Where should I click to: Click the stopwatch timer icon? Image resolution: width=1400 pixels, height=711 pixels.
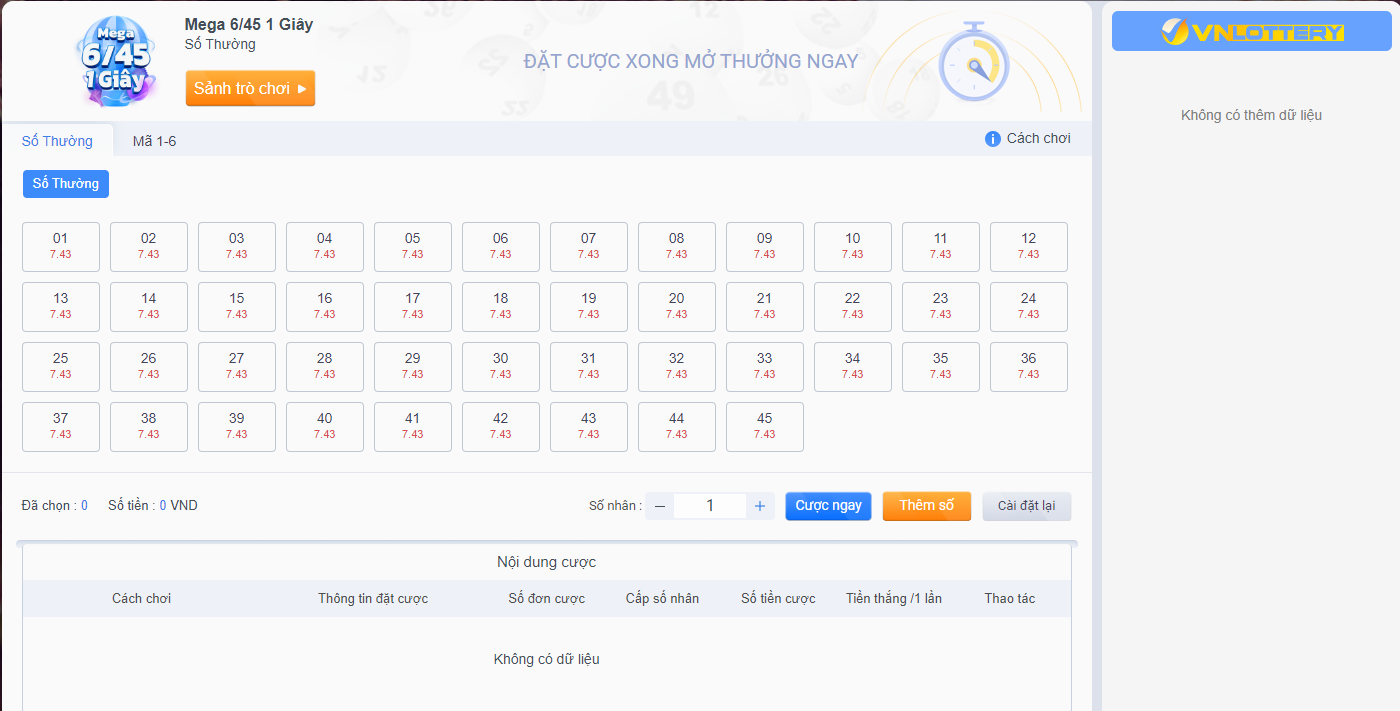[973, 64]
